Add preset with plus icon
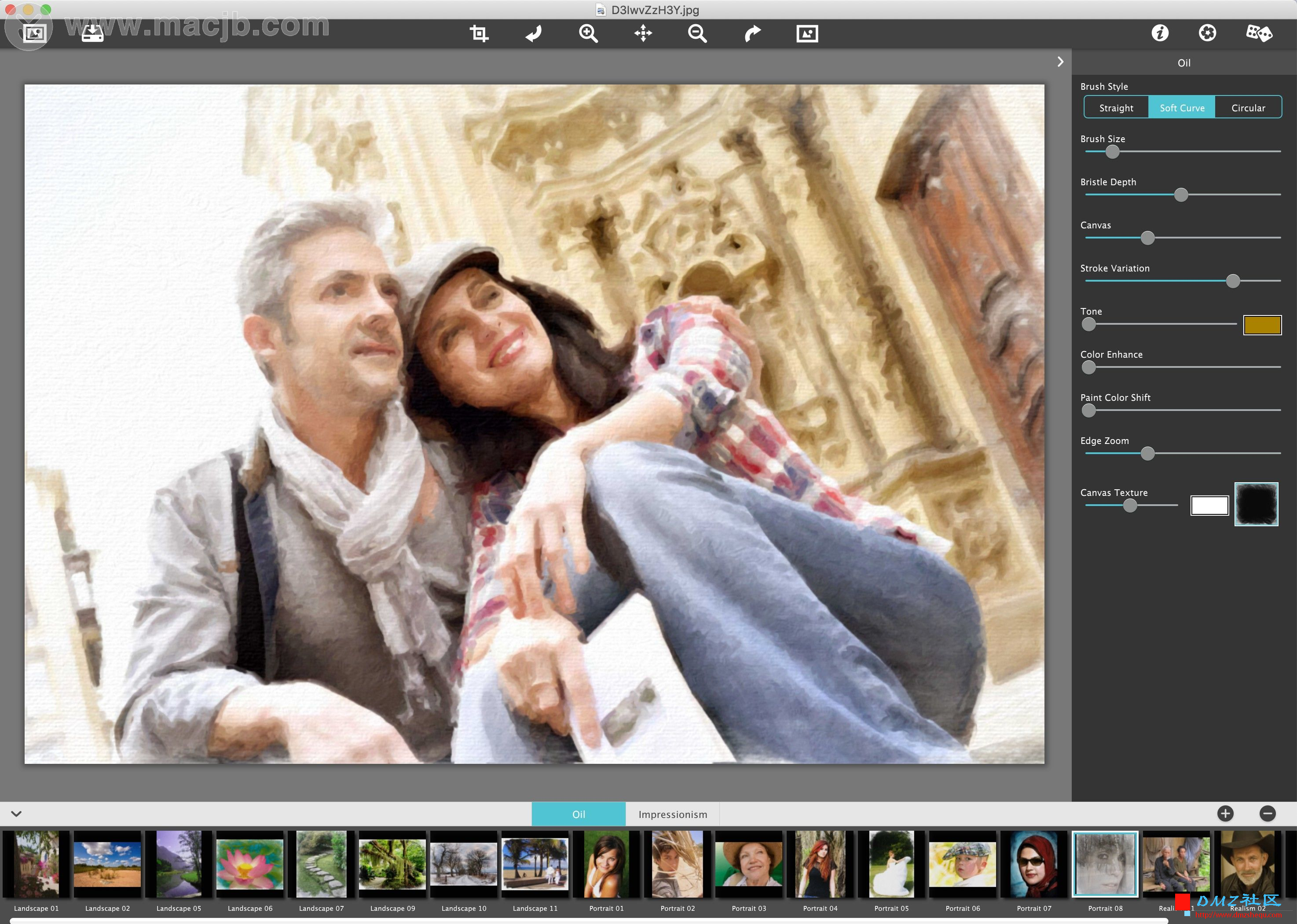This screenshot has width=1297, height=924. click(x=1225, y=814)
